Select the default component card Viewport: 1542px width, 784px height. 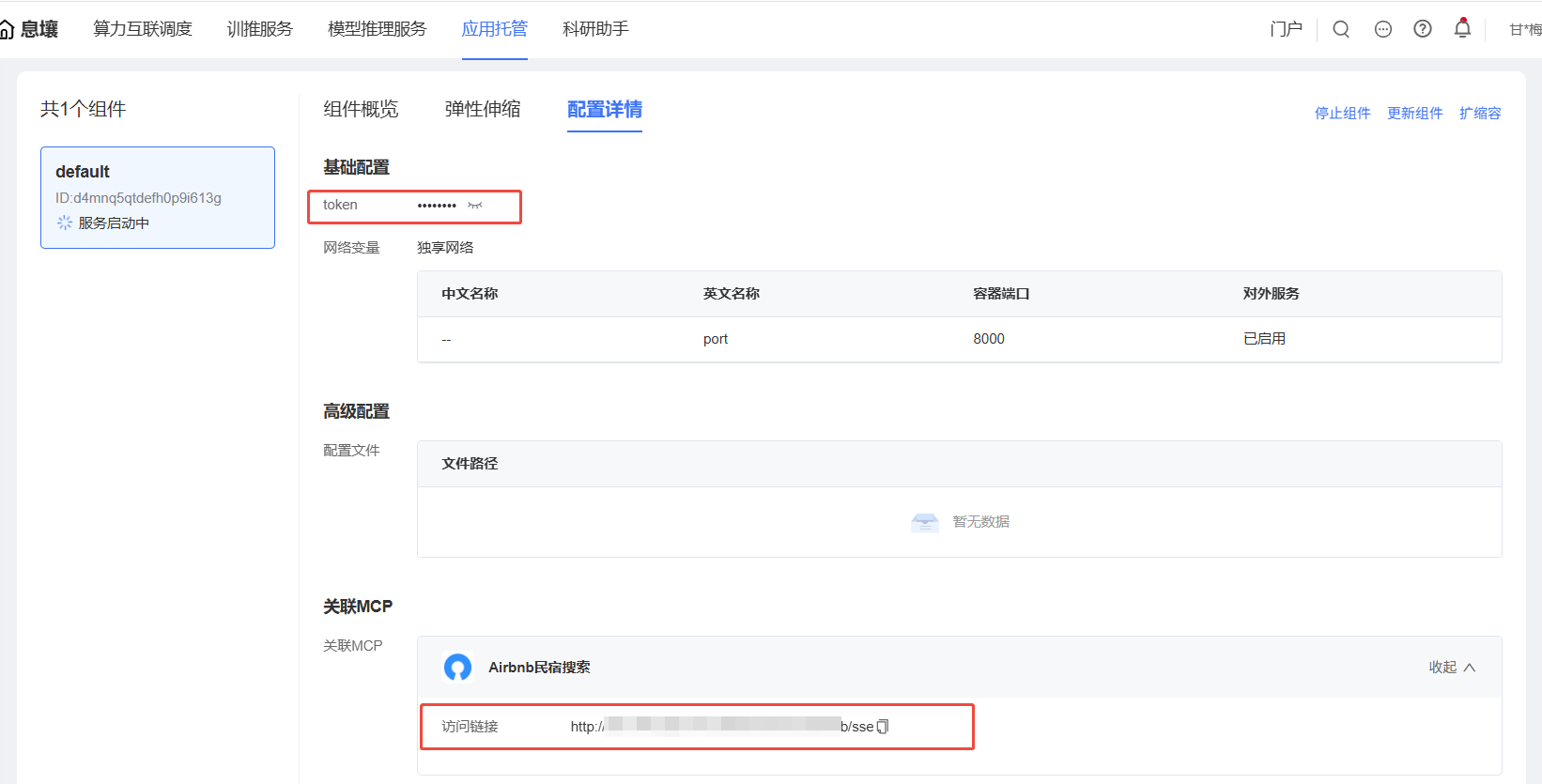click(x=158, y=197)
